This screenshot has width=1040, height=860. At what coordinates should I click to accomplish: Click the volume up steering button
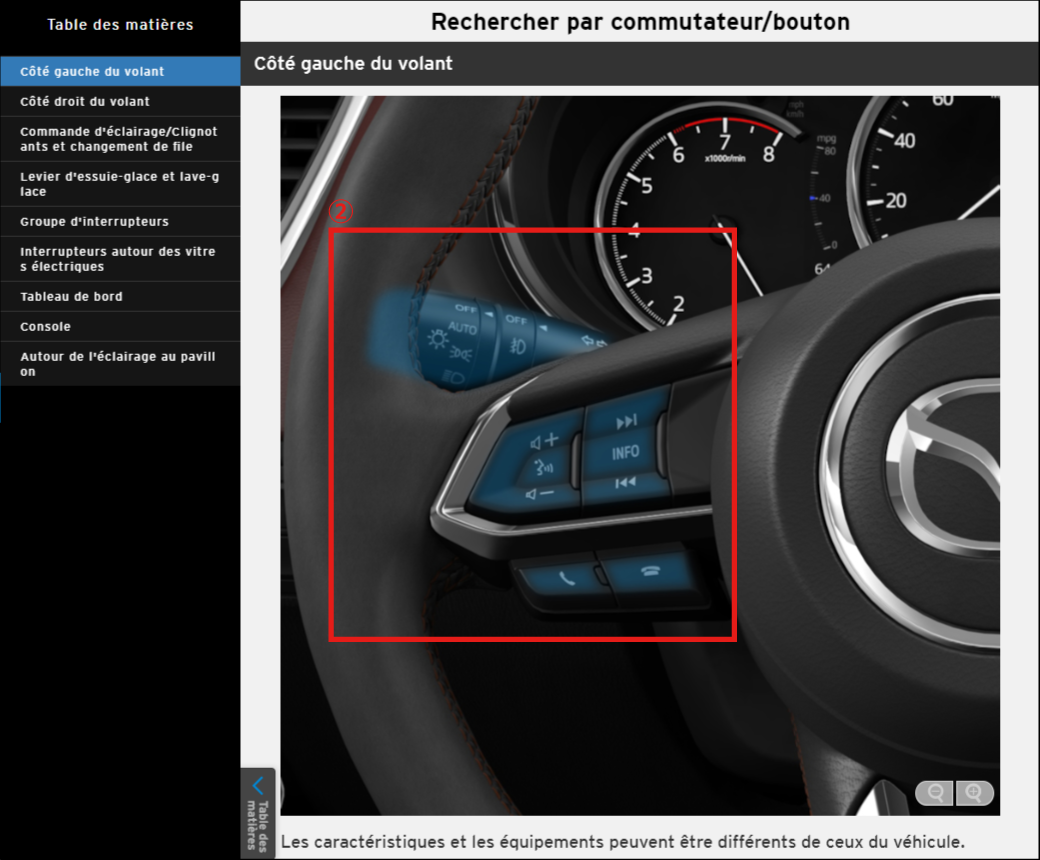click(x=545, y=440)
